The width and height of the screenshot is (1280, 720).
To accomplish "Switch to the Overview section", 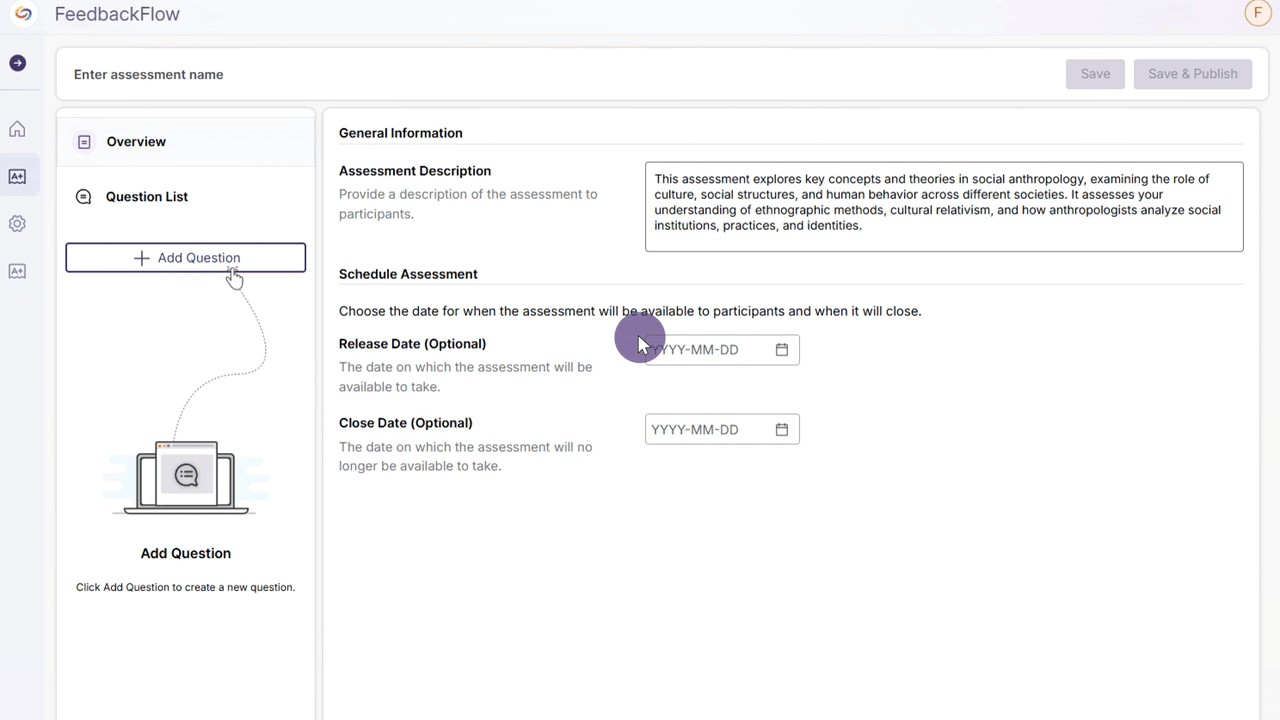I will click(136, 142).
